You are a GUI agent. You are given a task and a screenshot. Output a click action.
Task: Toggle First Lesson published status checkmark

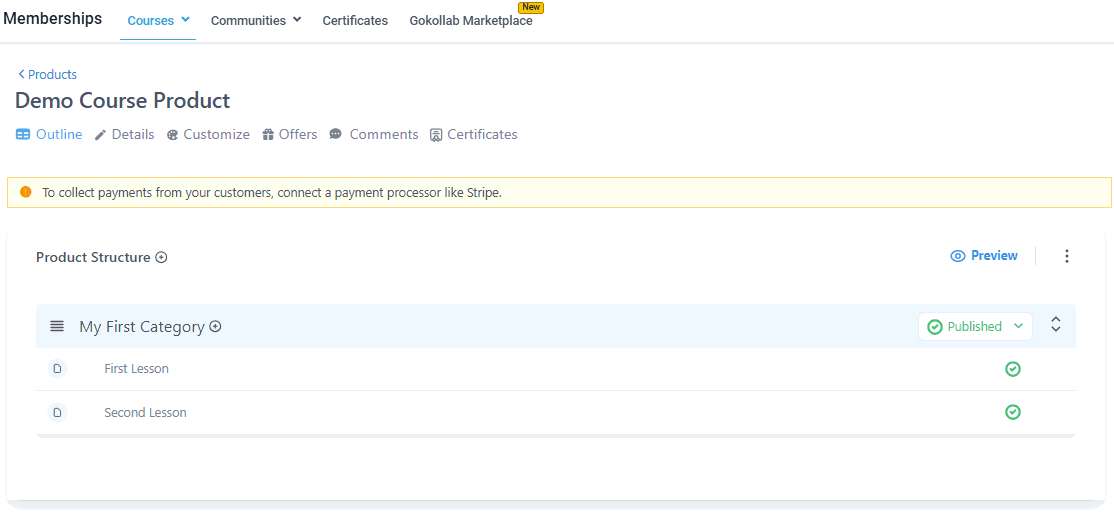click(1013, 369)
